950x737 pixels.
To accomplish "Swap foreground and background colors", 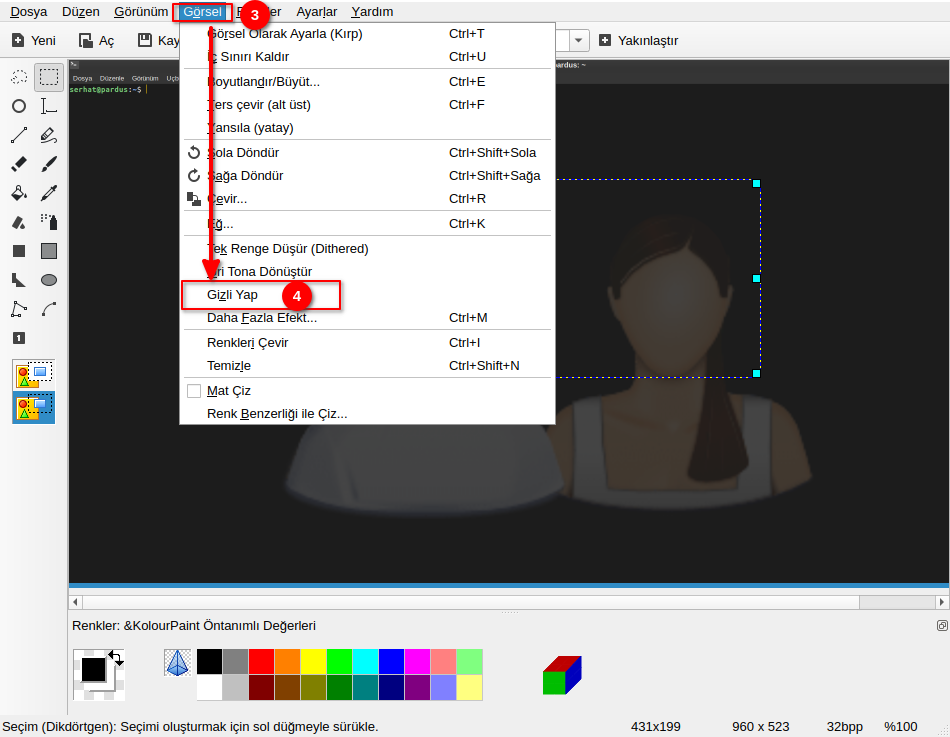I will 116,658.
